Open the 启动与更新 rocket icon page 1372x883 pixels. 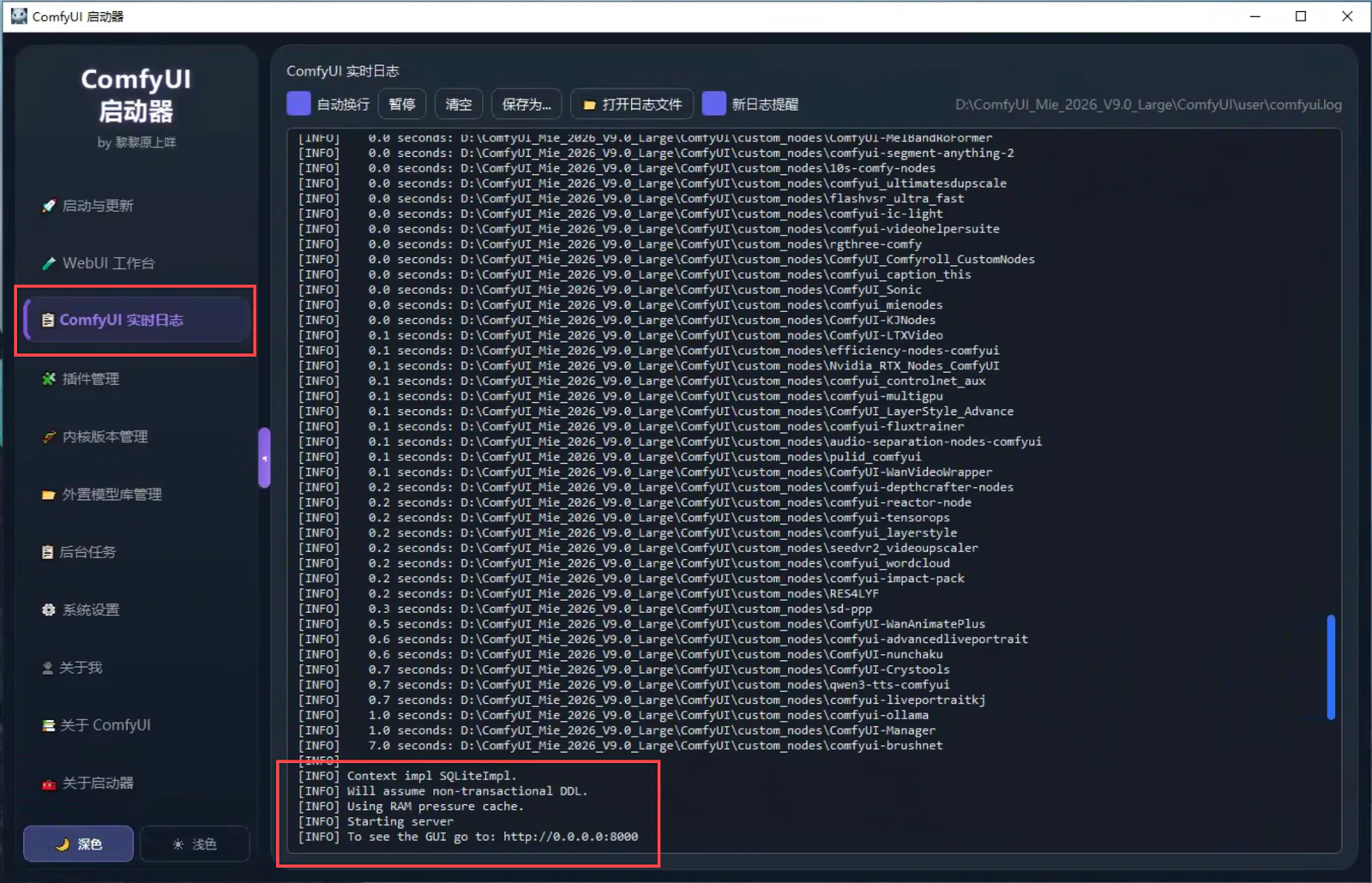(x=49, y=206)
